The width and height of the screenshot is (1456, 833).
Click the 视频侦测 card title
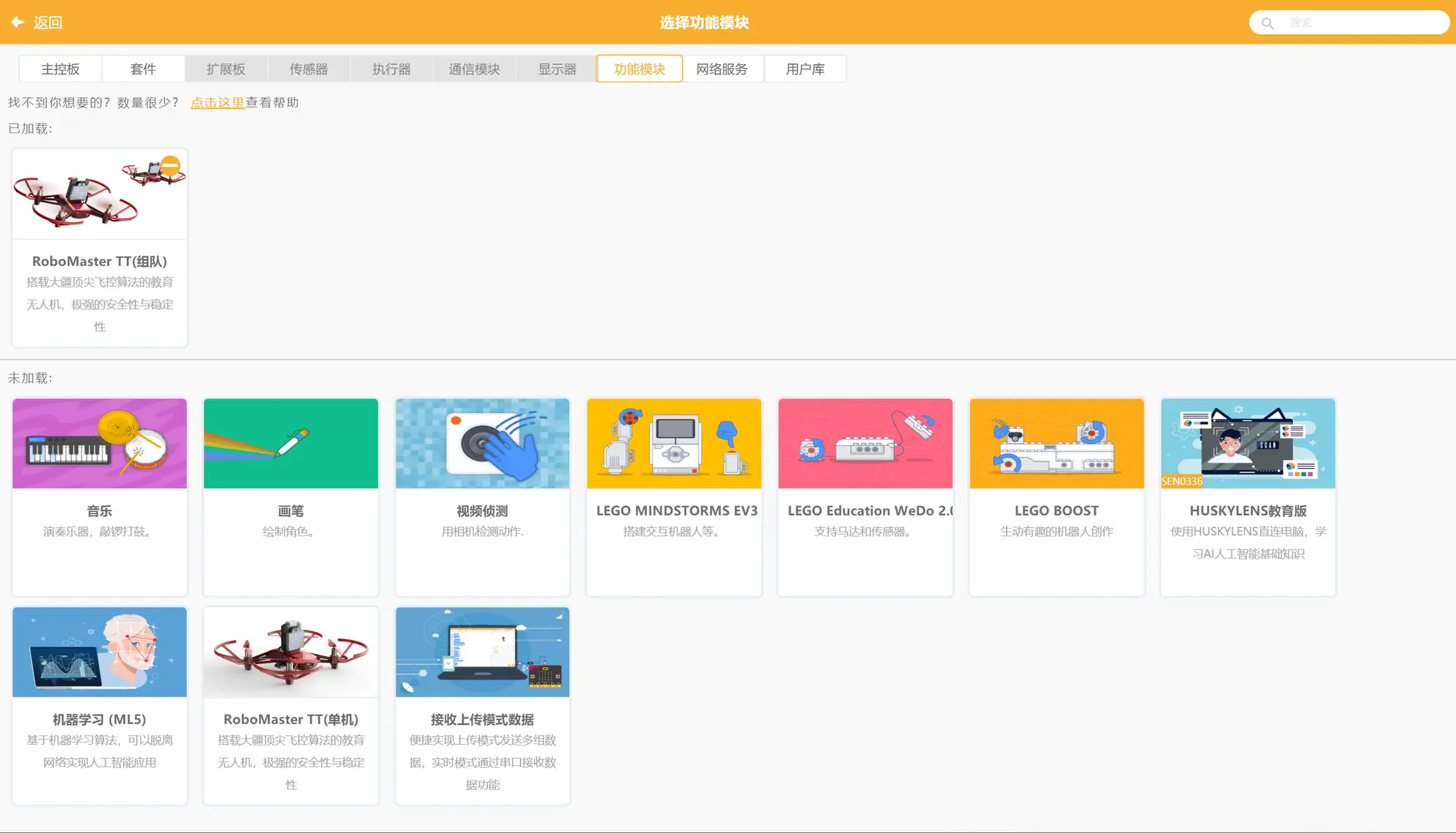483,511
